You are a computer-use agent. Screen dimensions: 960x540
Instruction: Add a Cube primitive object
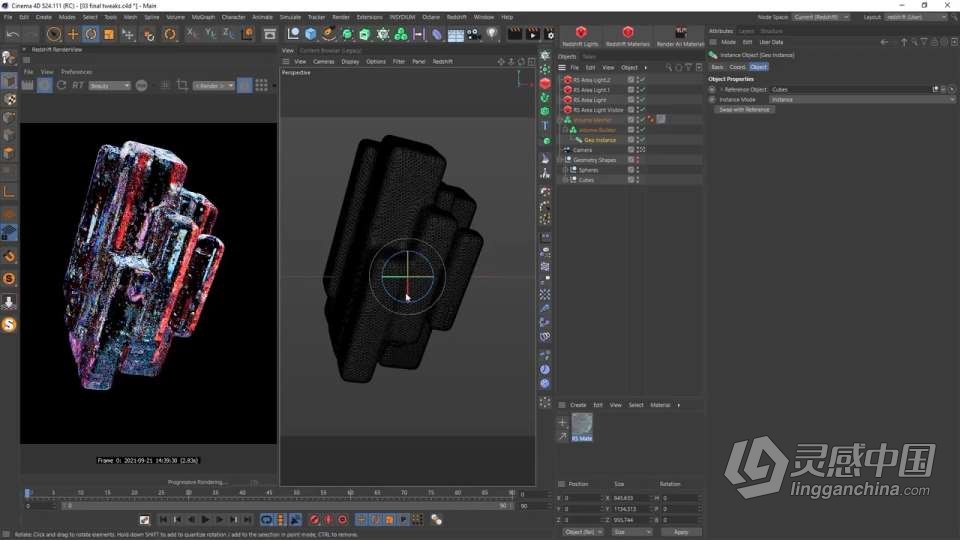click(x=311, y=34)
